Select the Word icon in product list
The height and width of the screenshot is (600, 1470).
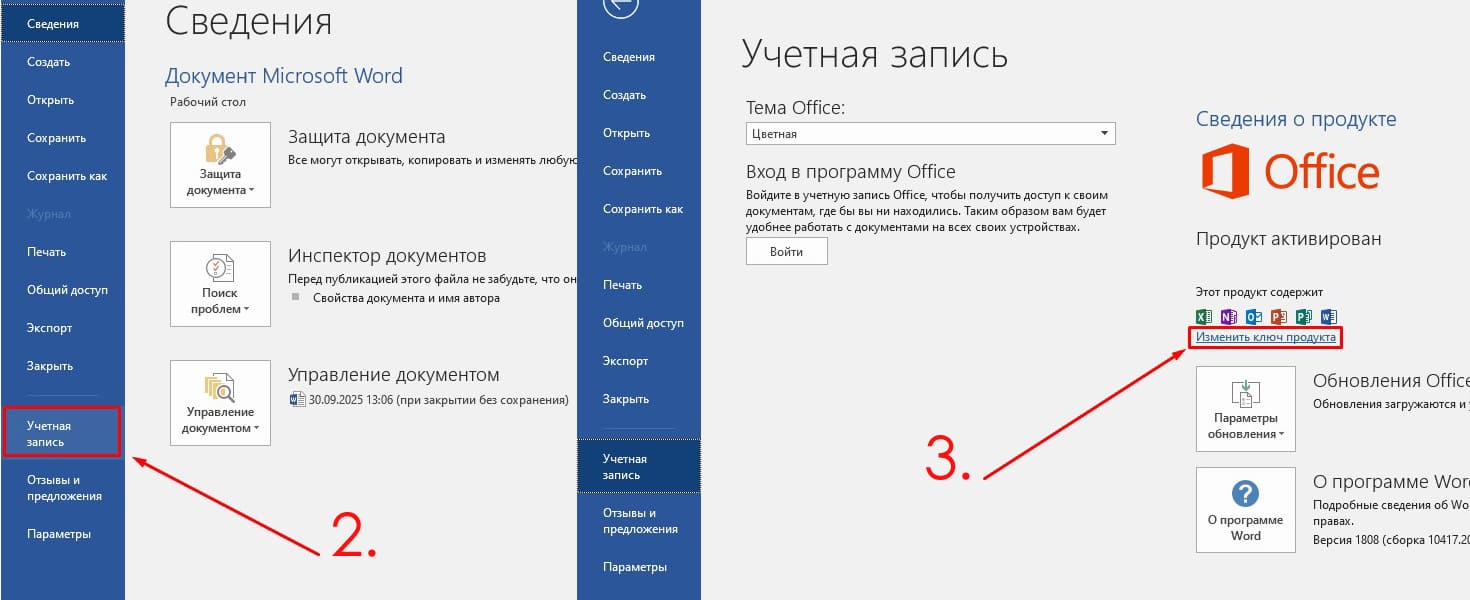pos(1328,316)
